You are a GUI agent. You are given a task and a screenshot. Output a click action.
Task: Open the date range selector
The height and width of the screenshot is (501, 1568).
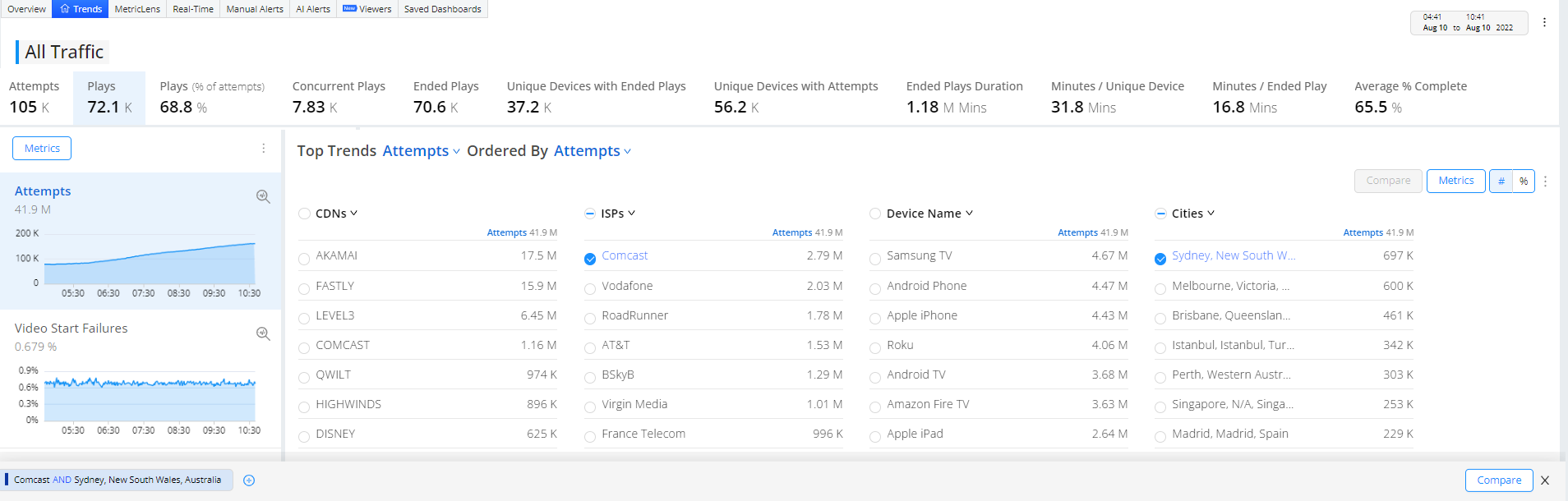point(1469,23)
